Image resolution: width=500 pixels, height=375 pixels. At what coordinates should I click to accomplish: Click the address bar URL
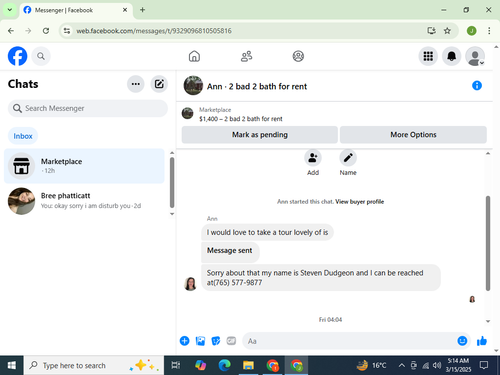click(154, 31)
